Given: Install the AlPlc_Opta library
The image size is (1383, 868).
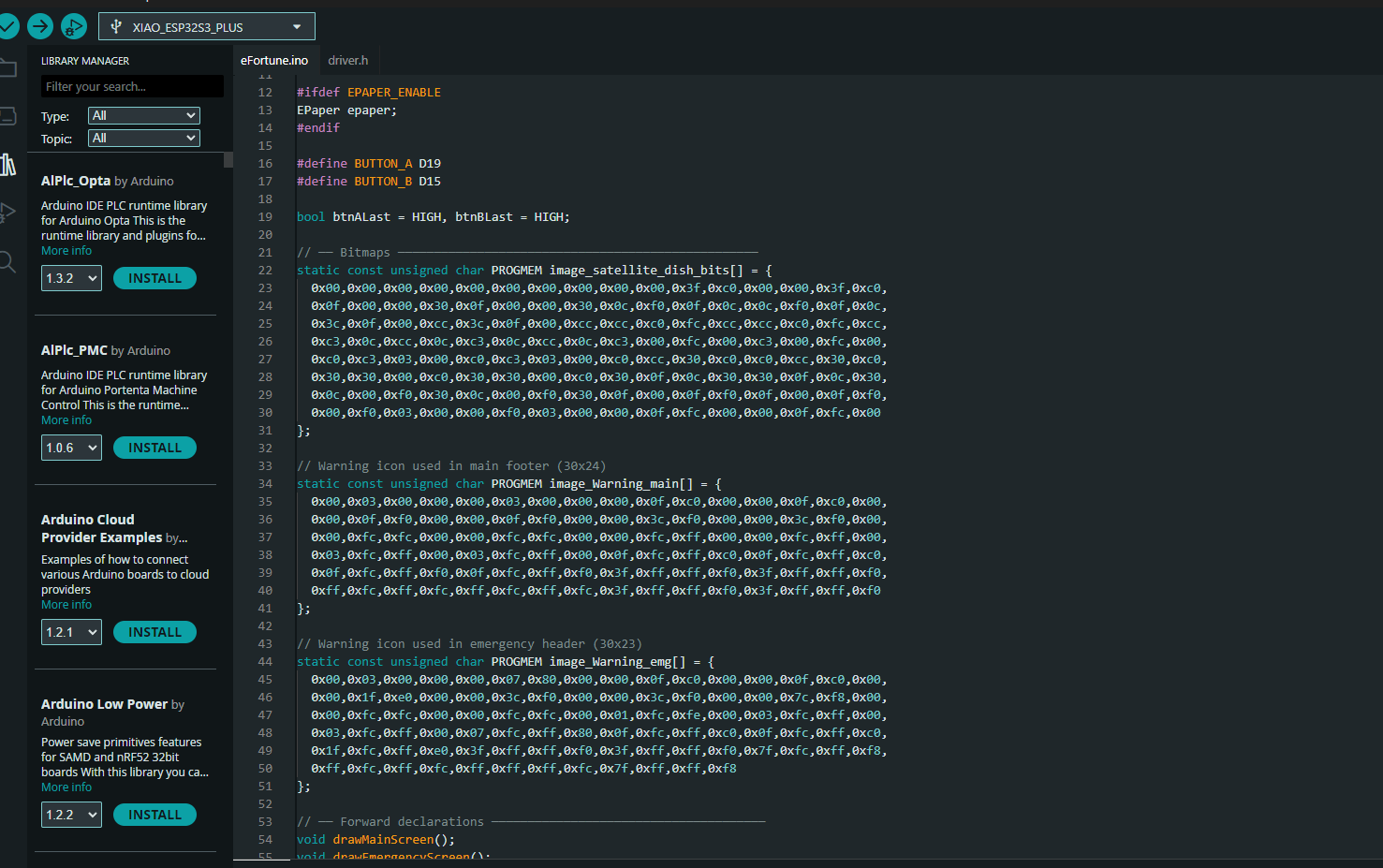Looking at the screenshot, I should pos(154,278).
